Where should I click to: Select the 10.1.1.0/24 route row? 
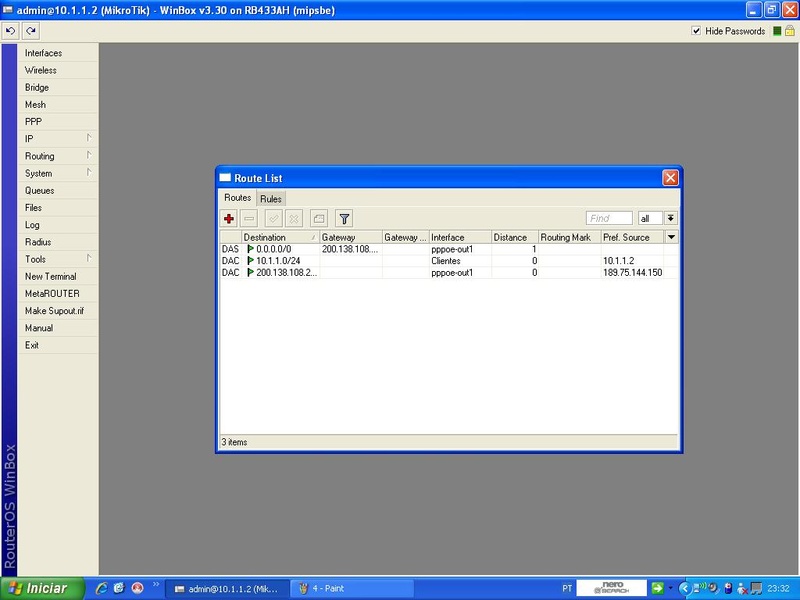point(449,261)
